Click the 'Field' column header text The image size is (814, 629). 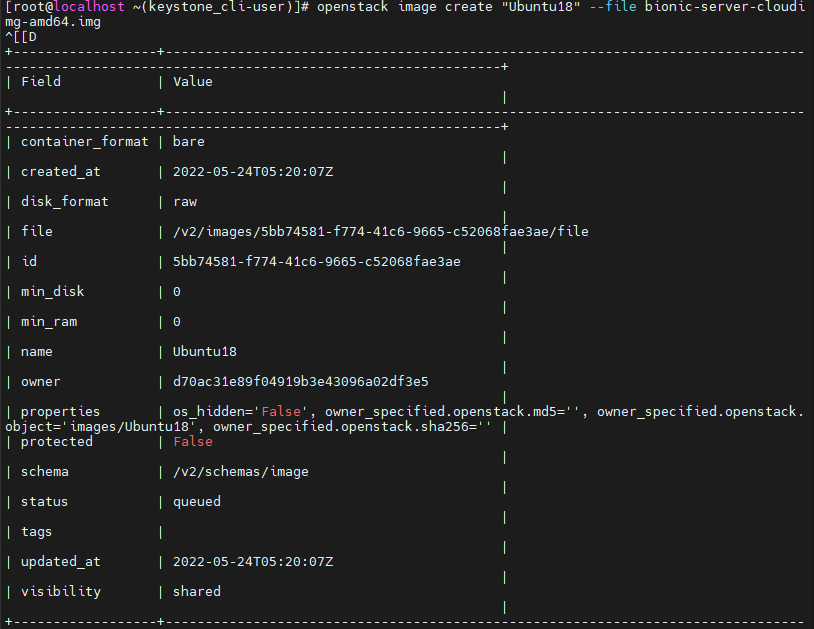tap(41, 81)
